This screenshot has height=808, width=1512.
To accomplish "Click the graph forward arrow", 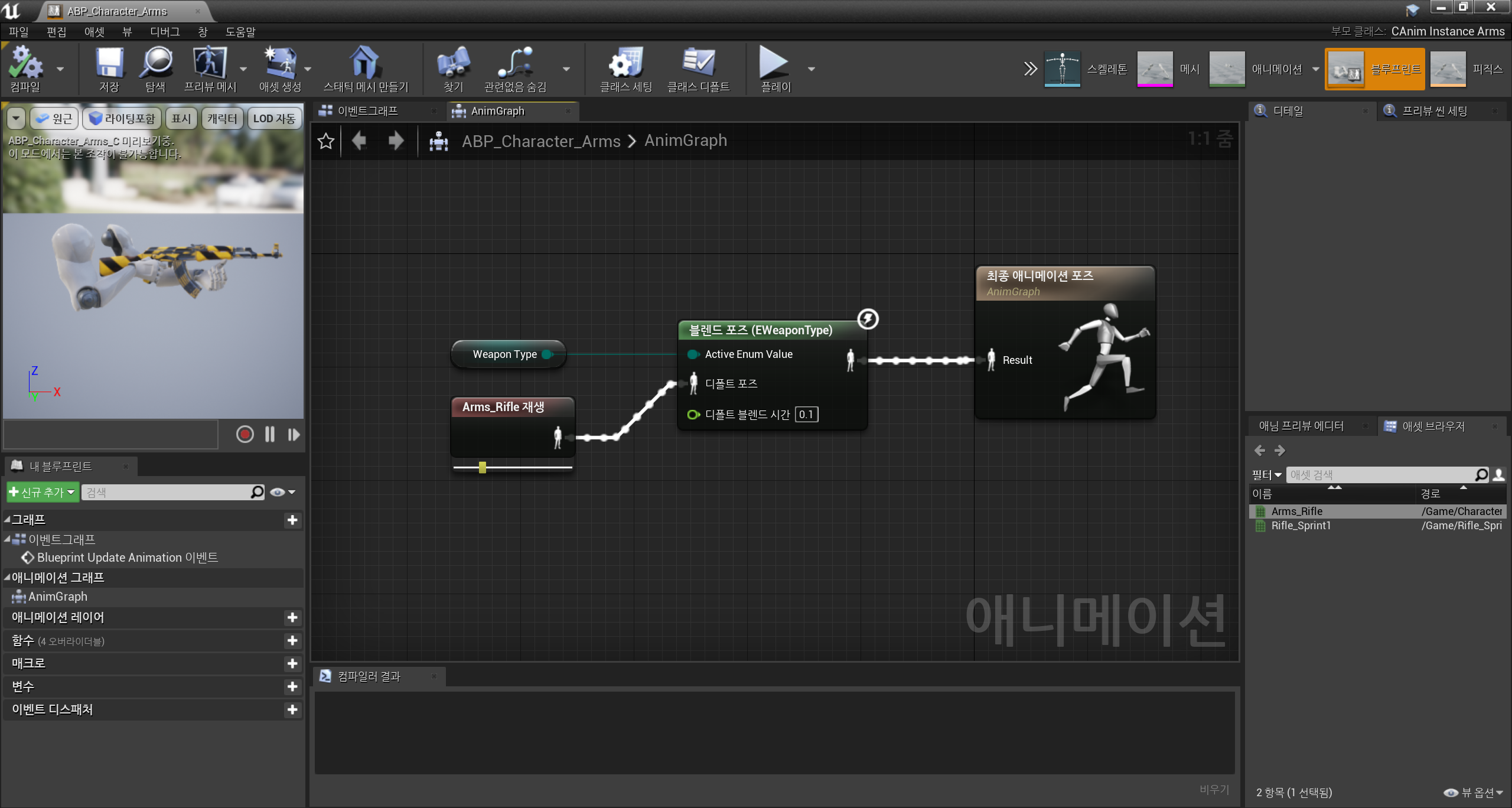I will tap(396, 141).
